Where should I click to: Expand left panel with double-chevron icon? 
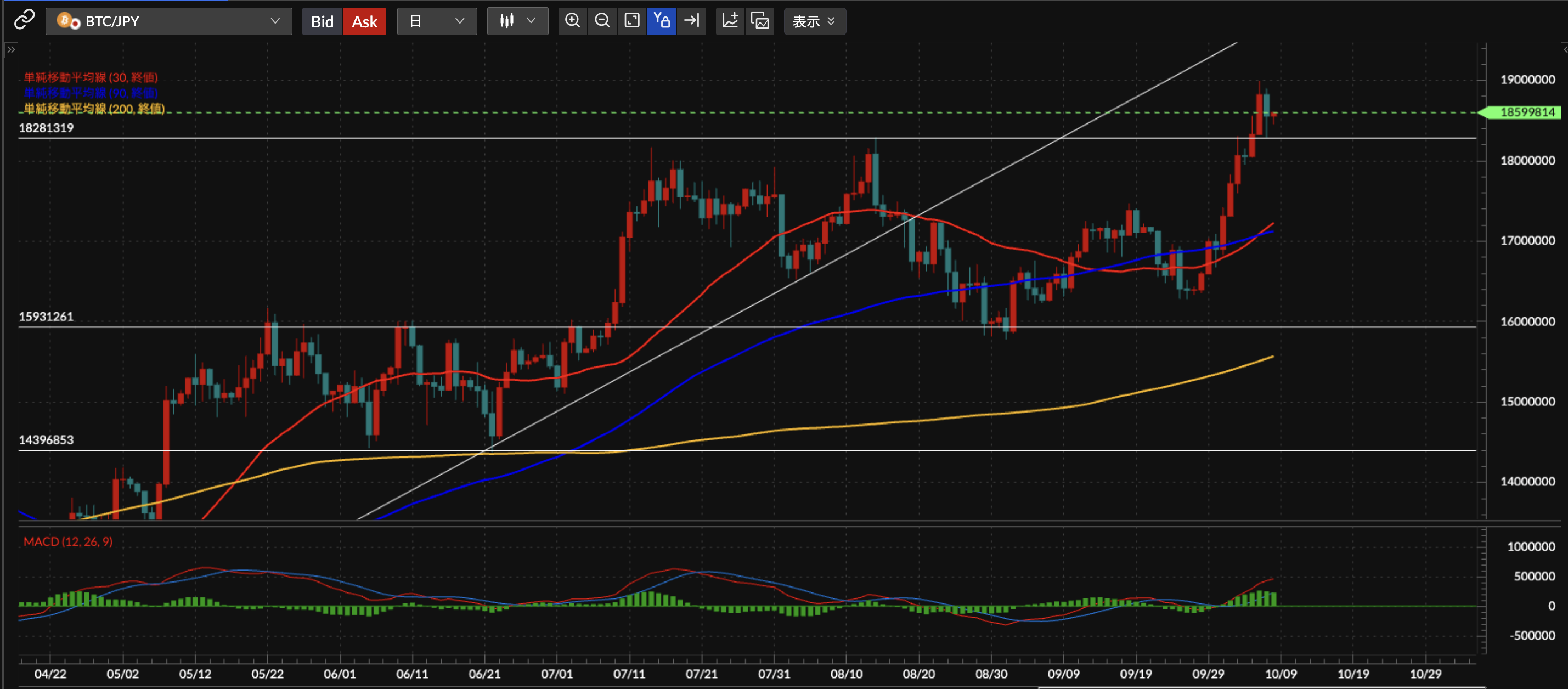tap(11, 50)
